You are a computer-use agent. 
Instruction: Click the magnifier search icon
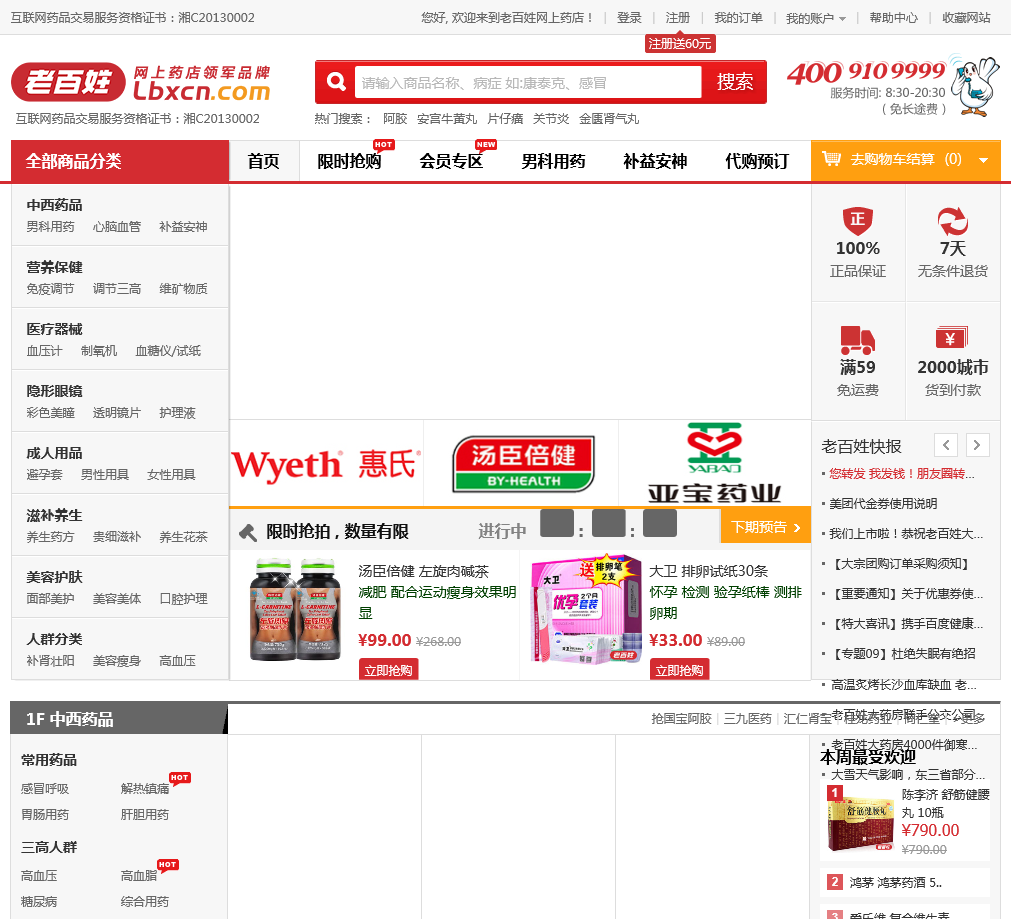[x=335, y=82]
